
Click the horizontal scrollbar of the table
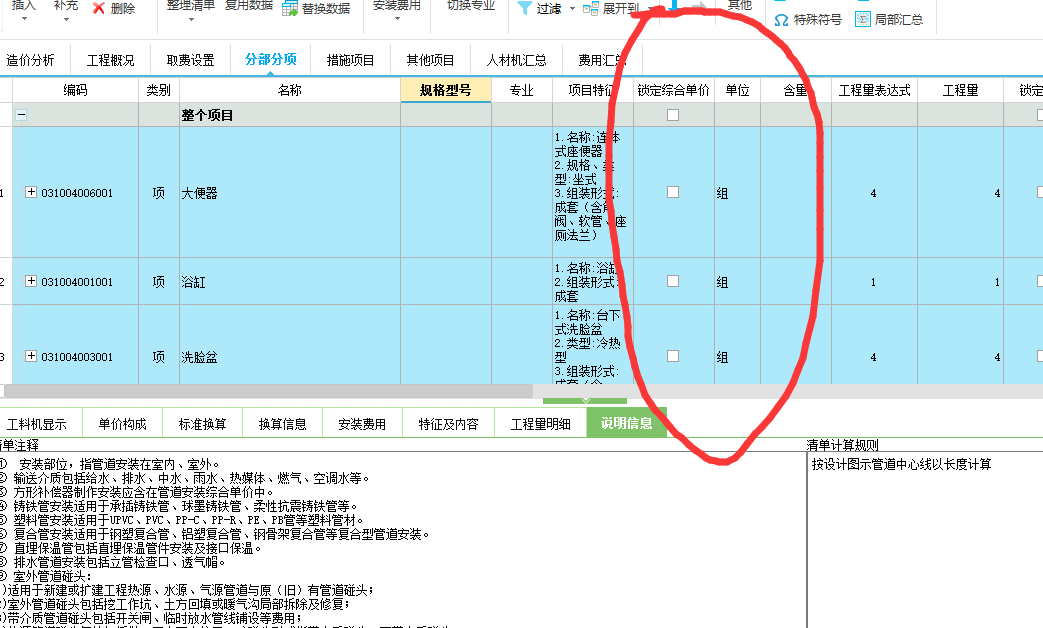(x=268, y=391)
